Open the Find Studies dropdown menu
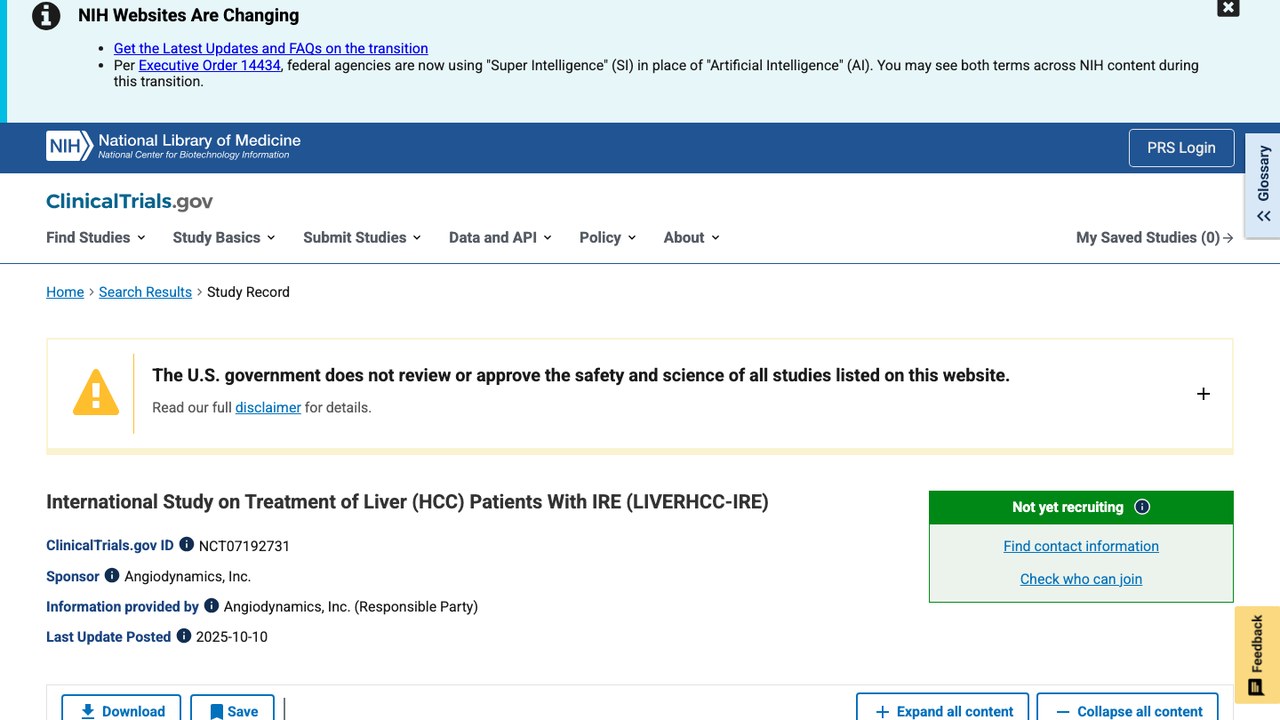This screenshot has height=720, width=1280. [x=96, y=237]
